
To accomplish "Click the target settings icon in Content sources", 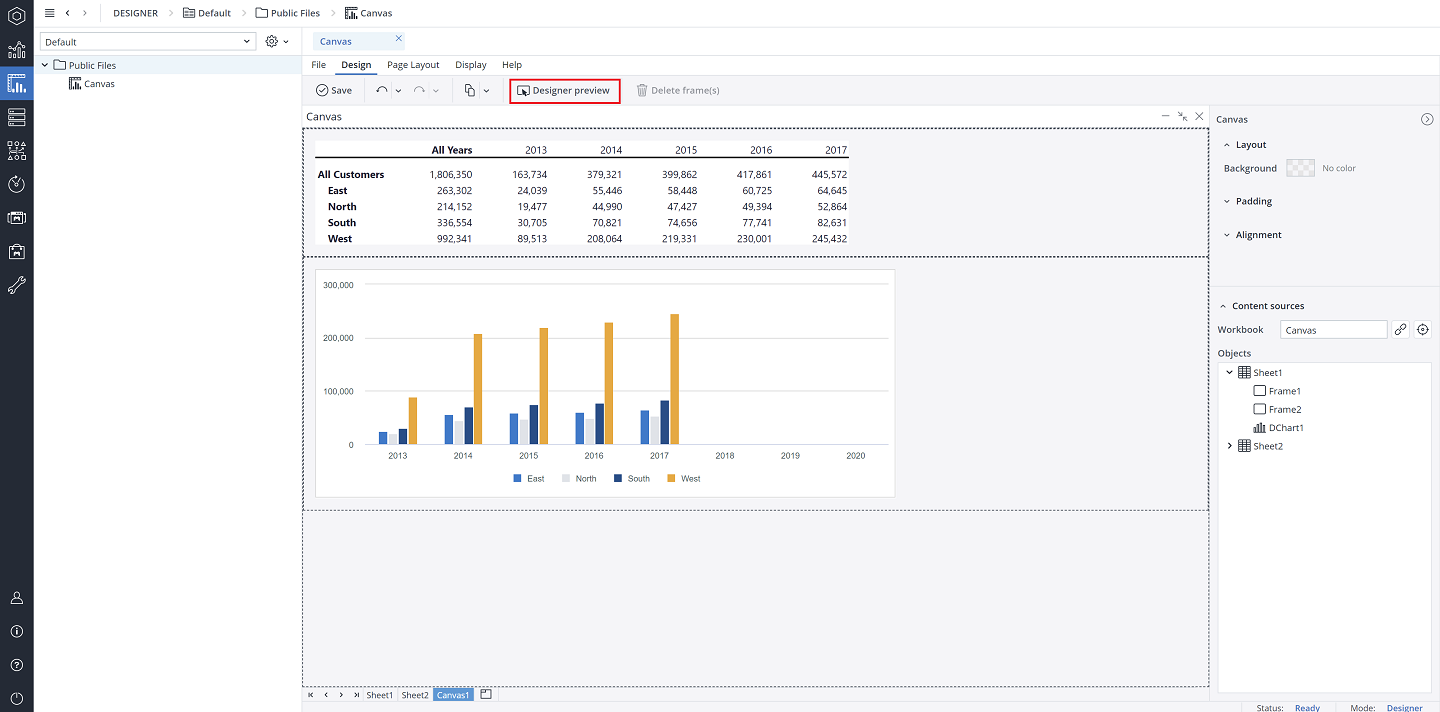I will coord(1423,329).
